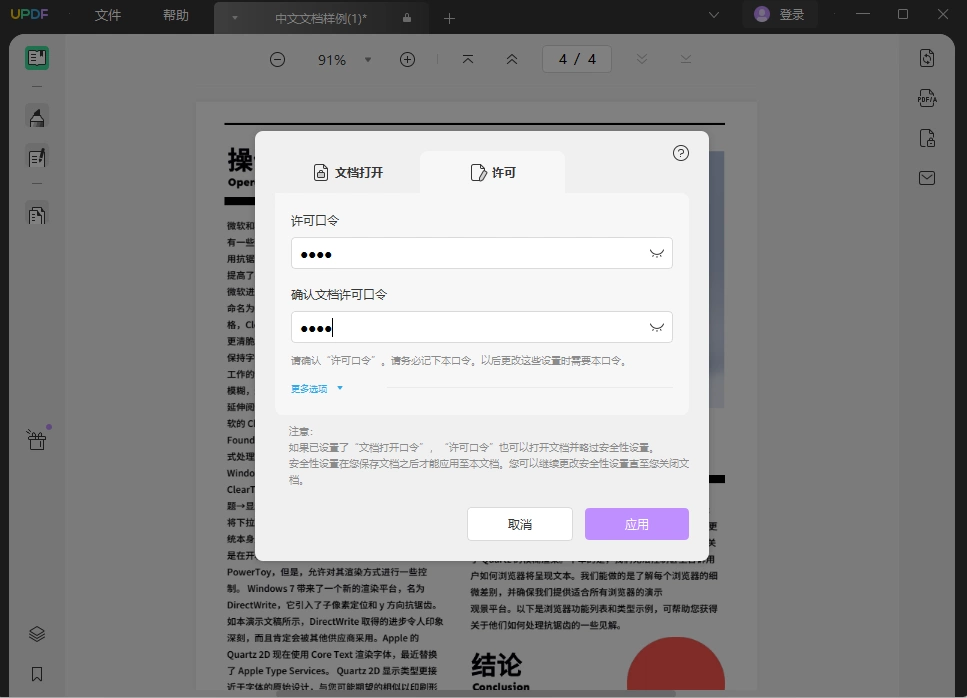Open the zoom percentage dropdown arrow
This screenshot has height=698, width=967.
click(x=368, y=60)
